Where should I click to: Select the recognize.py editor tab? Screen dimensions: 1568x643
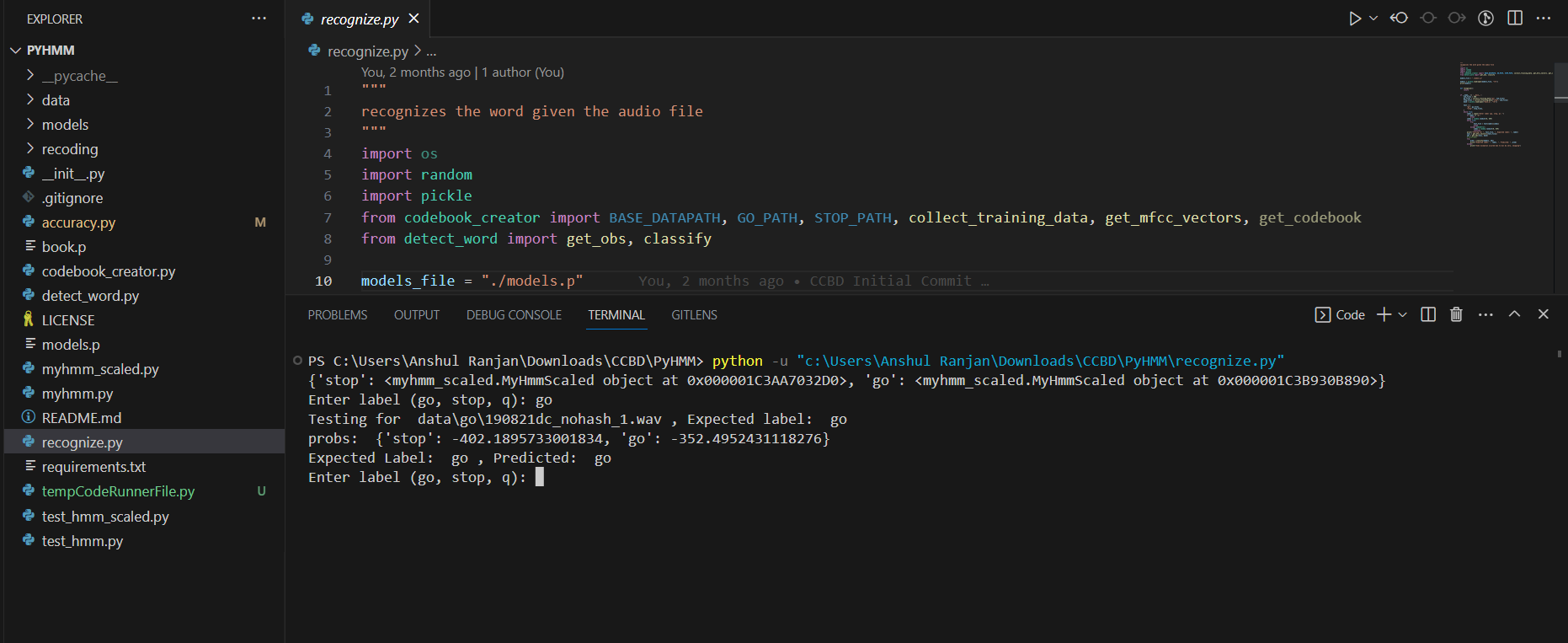point(360,19)
